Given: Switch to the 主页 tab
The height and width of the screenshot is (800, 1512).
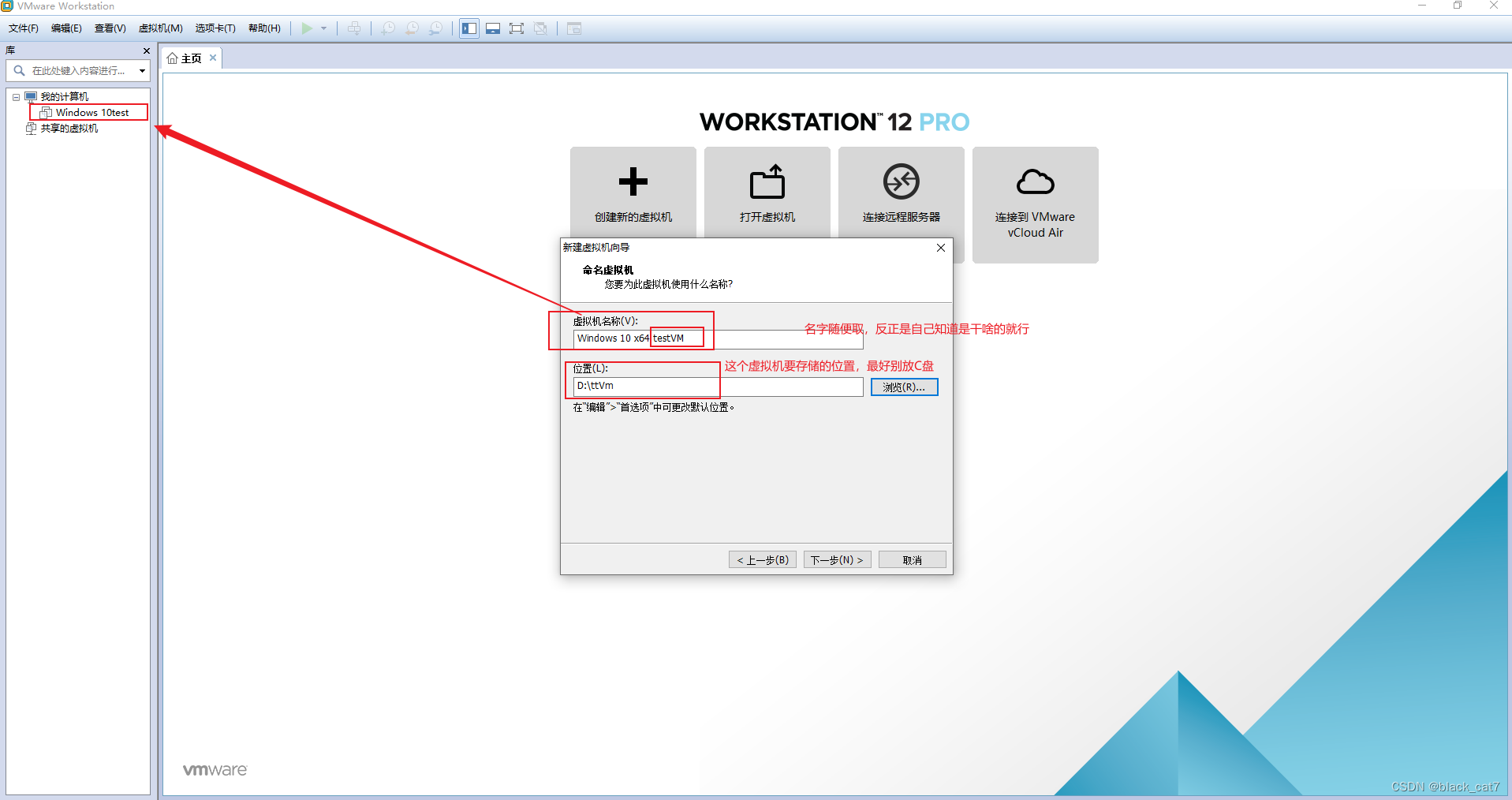Looking at the screenshot, I should pyautogui.click(x=191, y=58).
